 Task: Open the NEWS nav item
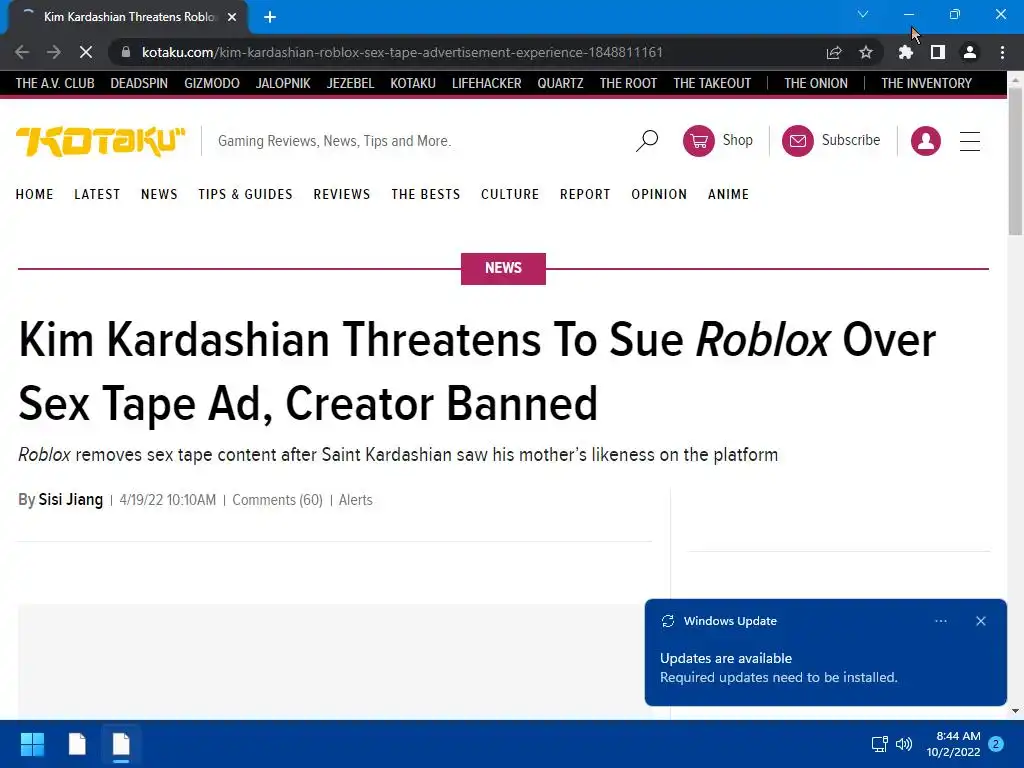click(x=159, y=195)
